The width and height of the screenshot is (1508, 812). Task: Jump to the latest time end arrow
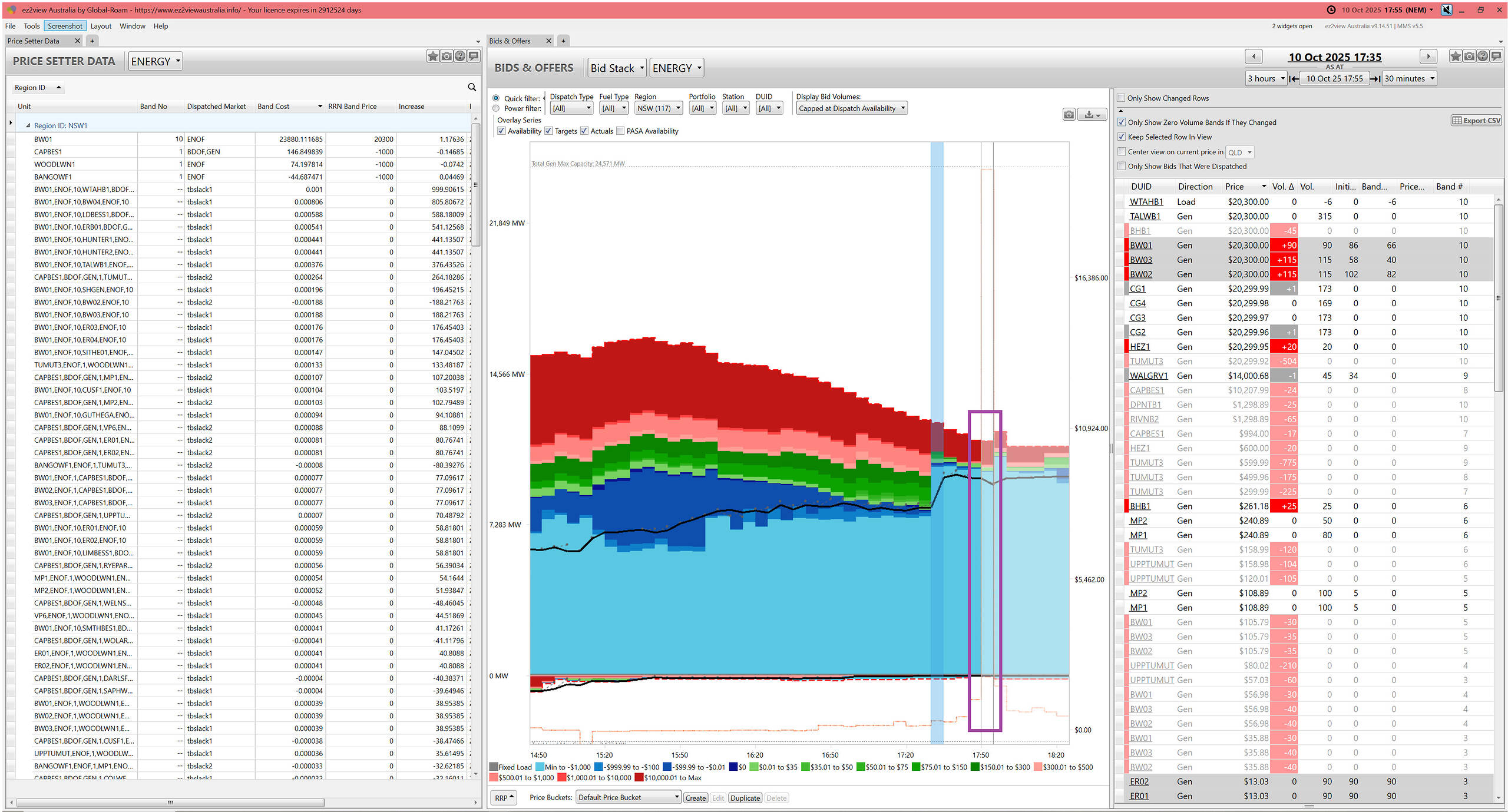click(x=1375, y=78)
